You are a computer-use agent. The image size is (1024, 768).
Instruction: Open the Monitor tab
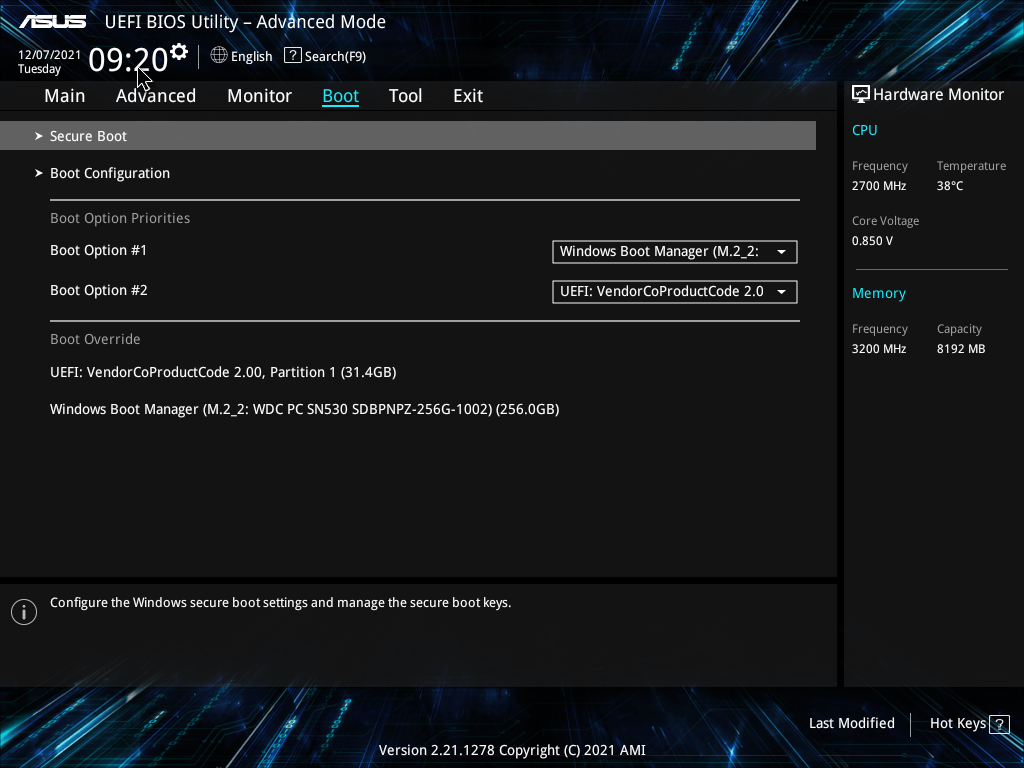pyautogui.click(x=259, y=95)
